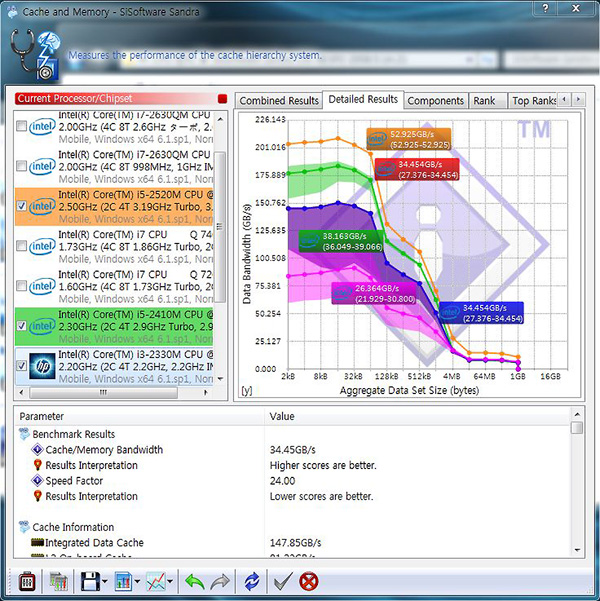This screenshot has width=600, height=601.
Task: Click the [y] axis toggle label
Action: click(x=247, y=391)
